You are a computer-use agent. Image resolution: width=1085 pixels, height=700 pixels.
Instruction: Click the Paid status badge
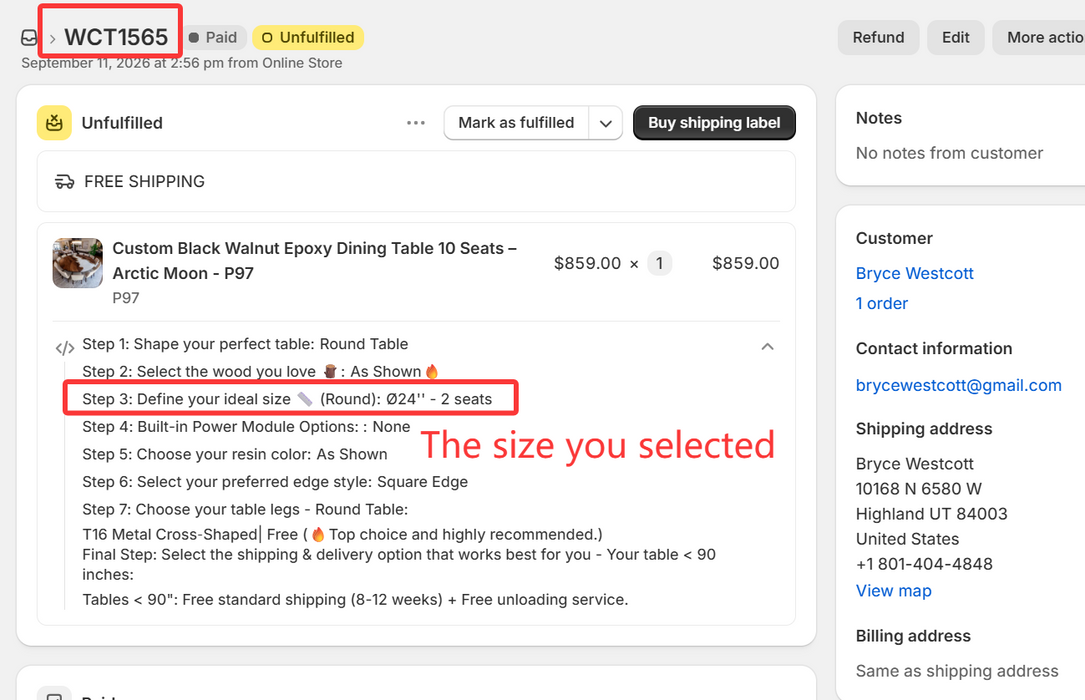click(214, 37)
